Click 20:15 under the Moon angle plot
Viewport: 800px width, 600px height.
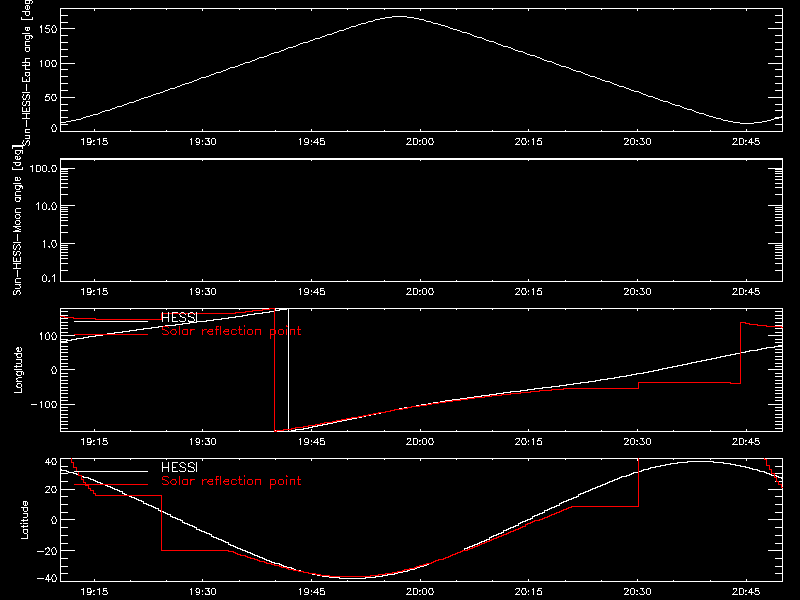click(x=529, y=292)
